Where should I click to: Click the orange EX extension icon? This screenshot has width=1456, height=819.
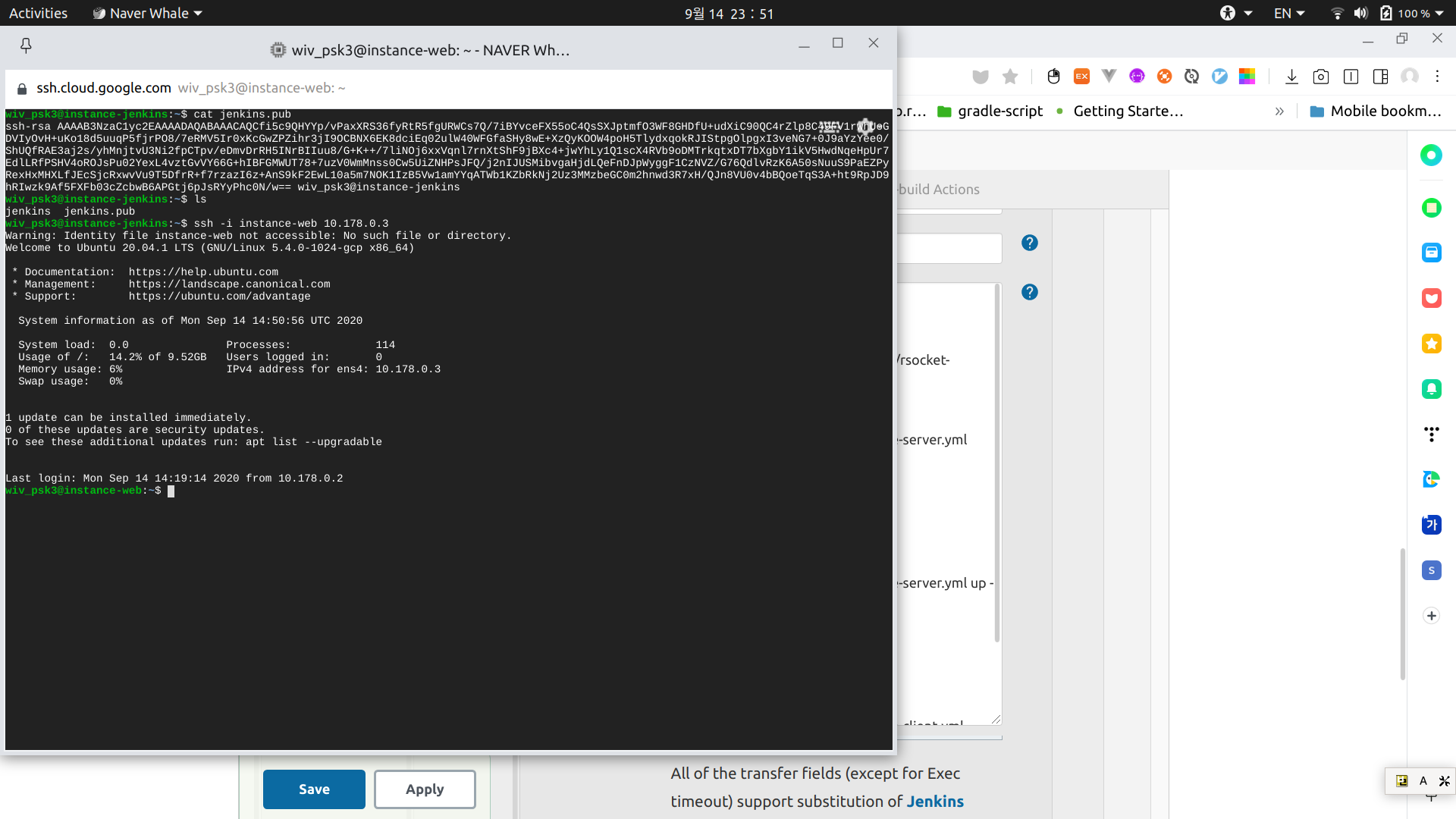tap(1081, 77)
